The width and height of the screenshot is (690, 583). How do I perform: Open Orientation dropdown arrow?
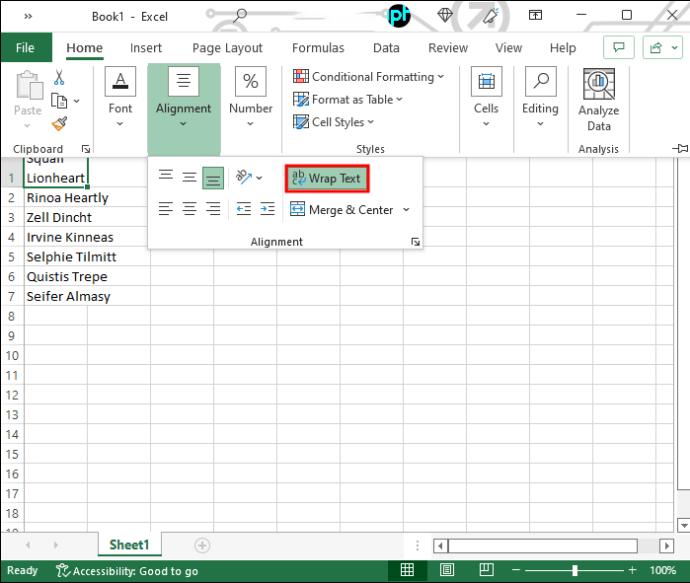click(x=259, y=178)
